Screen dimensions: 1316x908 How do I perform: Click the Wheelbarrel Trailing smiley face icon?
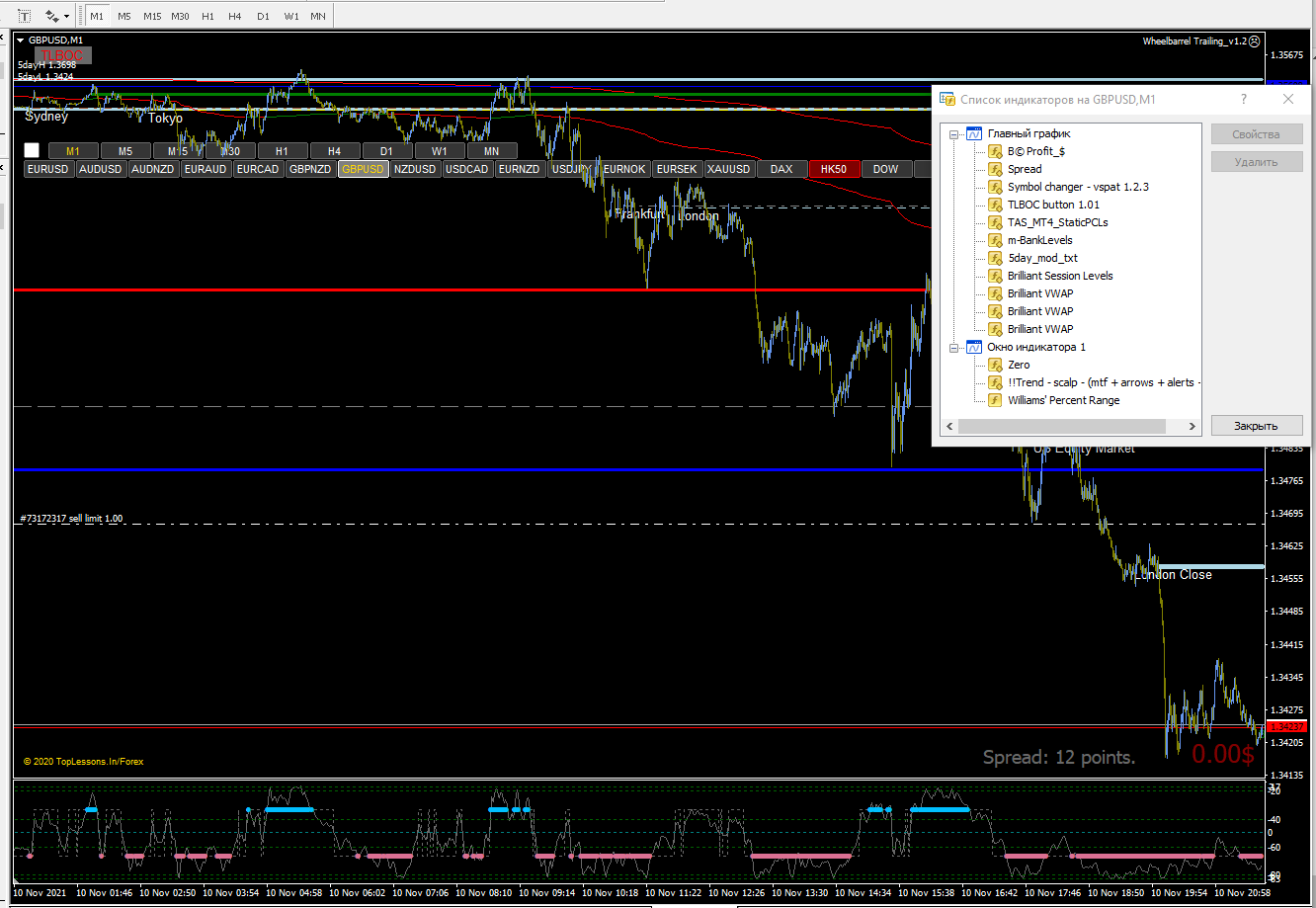point(1255,41)
